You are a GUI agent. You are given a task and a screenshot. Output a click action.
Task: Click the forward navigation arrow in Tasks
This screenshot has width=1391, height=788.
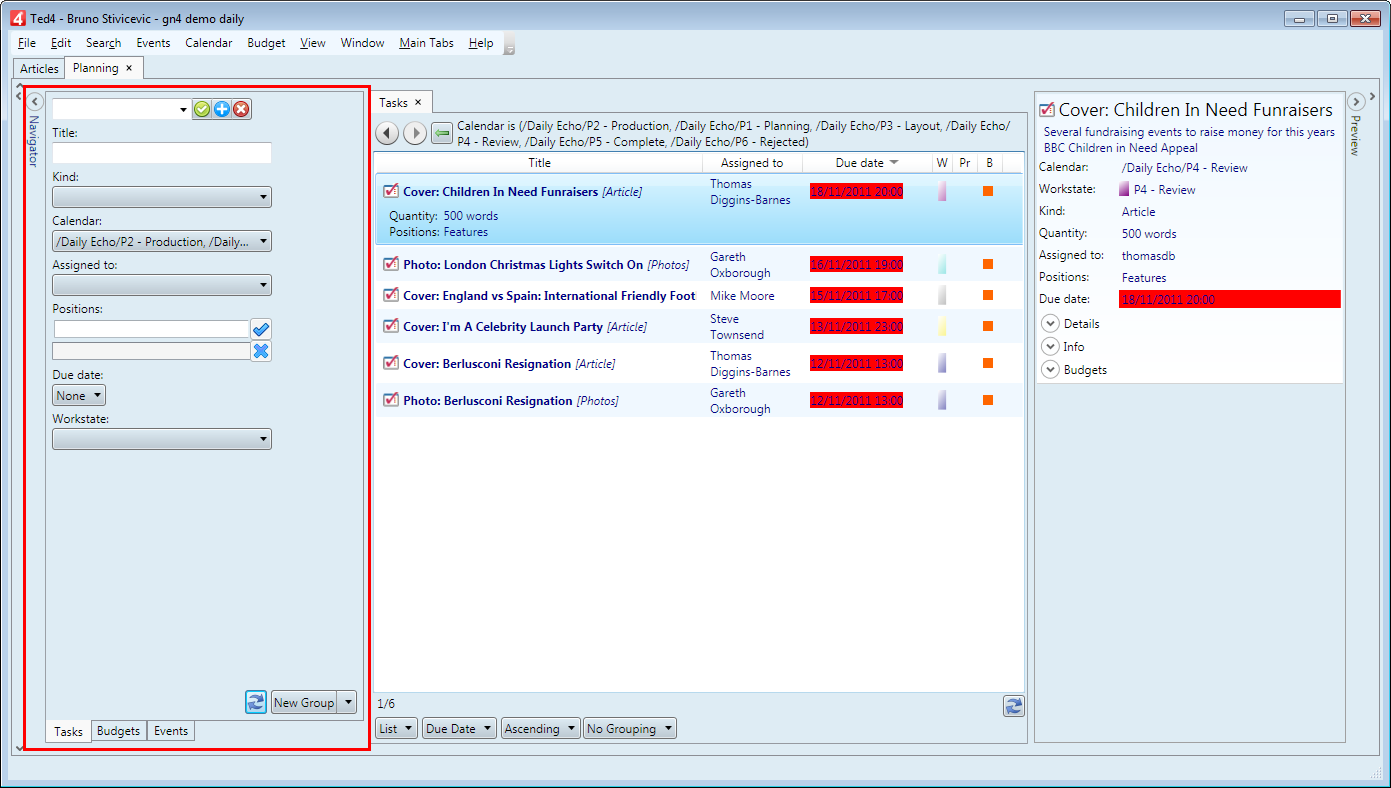coord(415,133)
